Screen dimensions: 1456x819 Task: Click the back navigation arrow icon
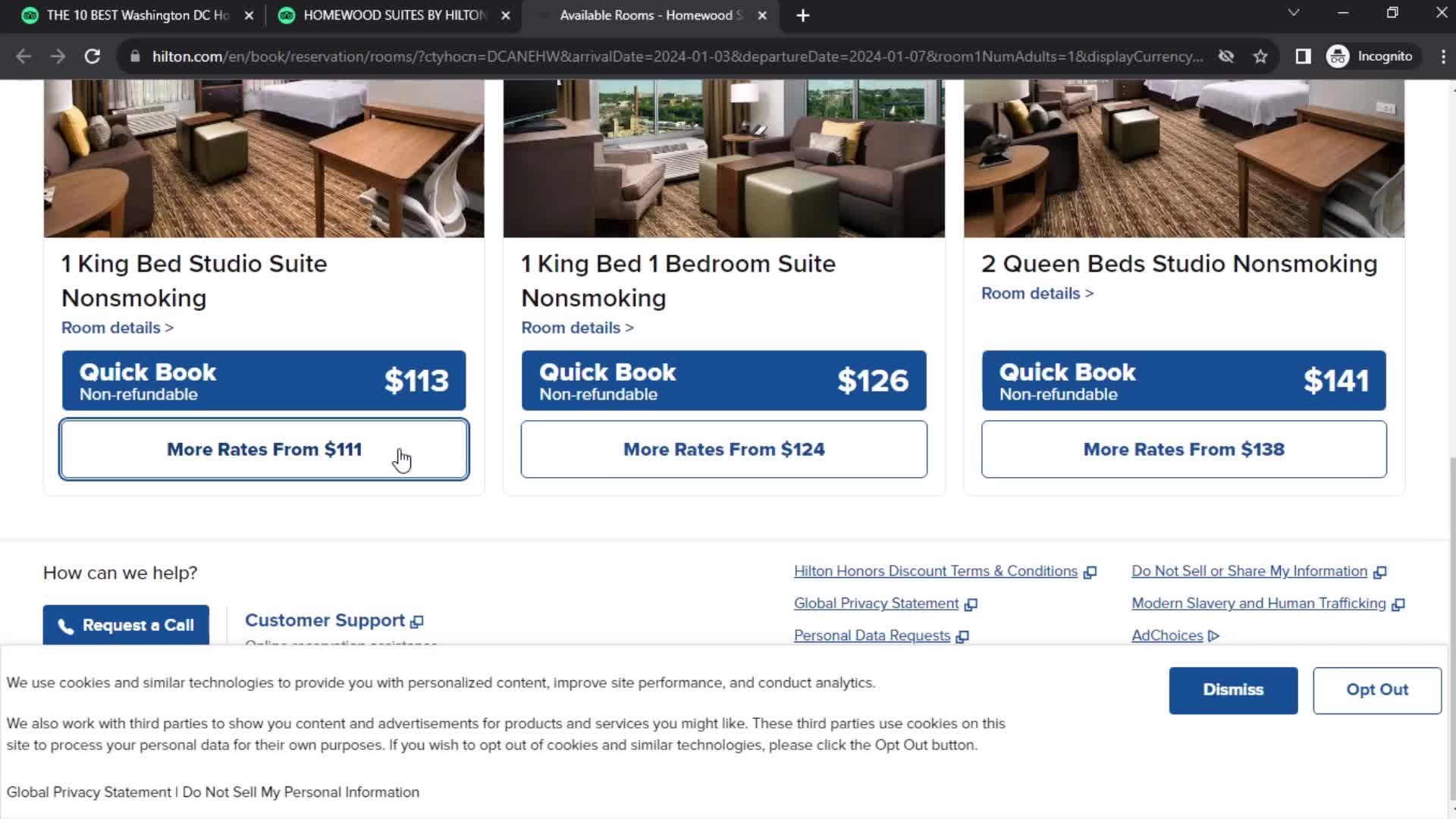[x=24, y=55]
